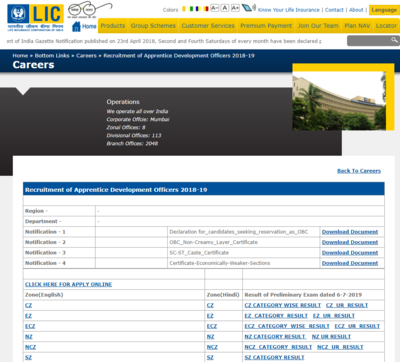Select the red color theme
The image size is (400, 362).
pos(206,9)
